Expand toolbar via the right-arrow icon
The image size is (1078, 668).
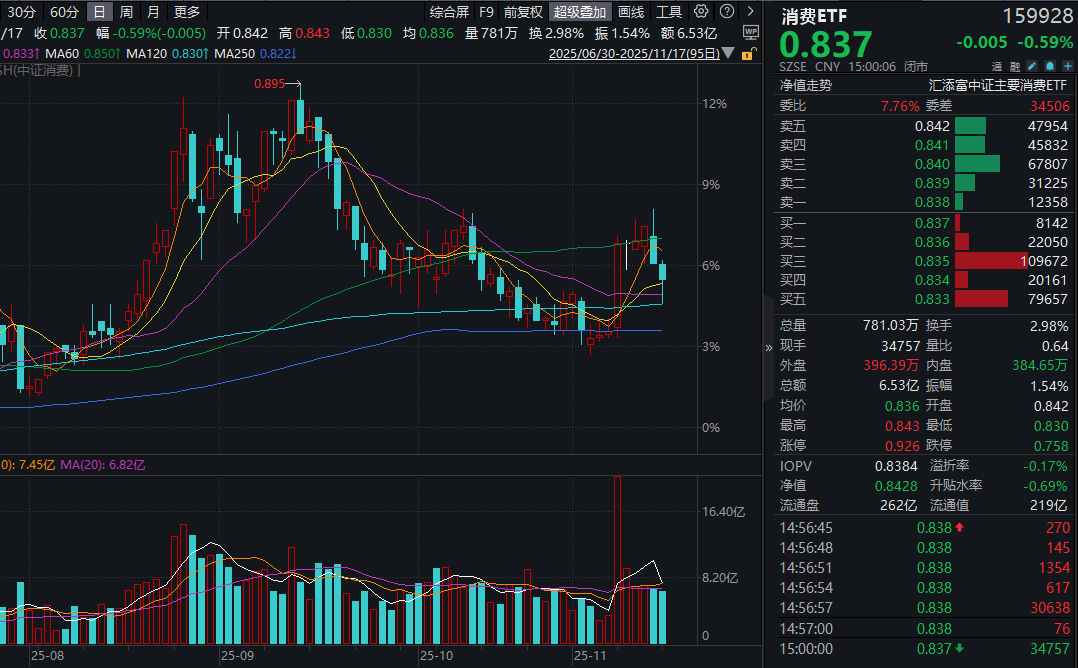click(749, 13)
